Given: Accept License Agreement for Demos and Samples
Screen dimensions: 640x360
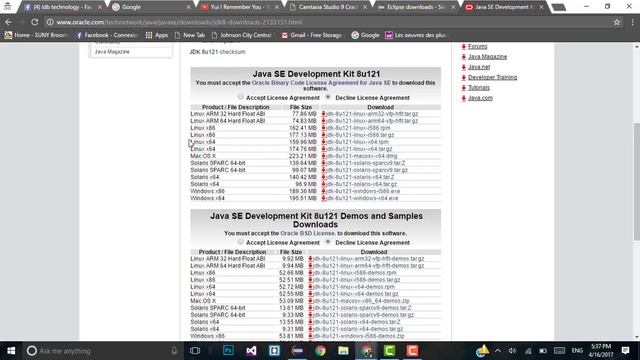Looking at the screenshot, I should click(240, 242).
